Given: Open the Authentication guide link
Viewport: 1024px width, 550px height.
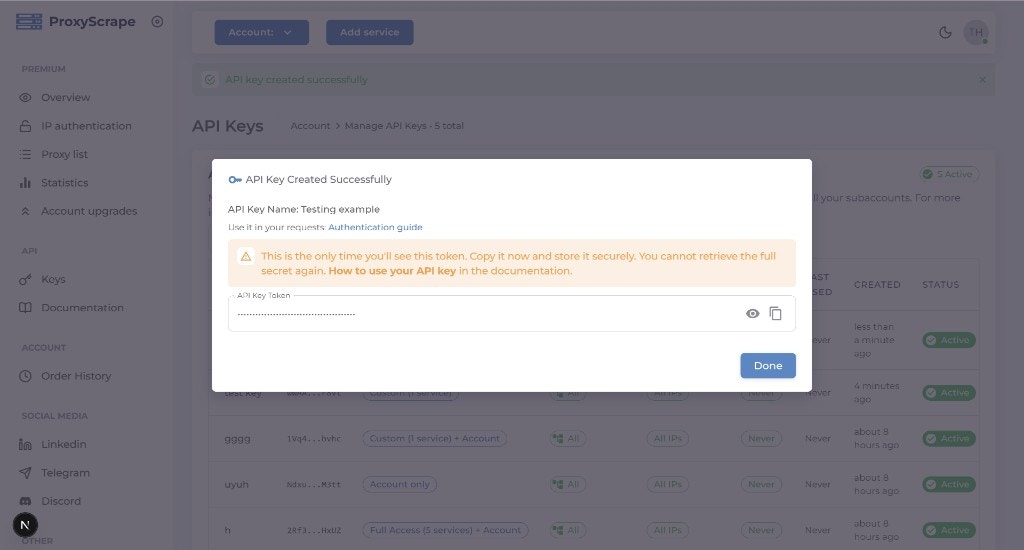Looking at the screenshot, I should pyautogui.click(x=375, y=227).
